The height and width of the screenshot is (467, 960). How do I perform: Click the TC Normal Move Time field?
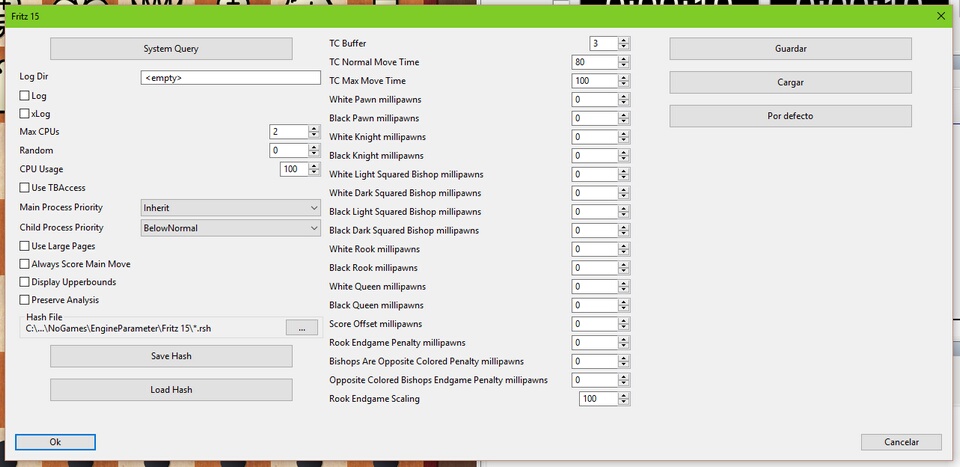(x=594, y=62)
